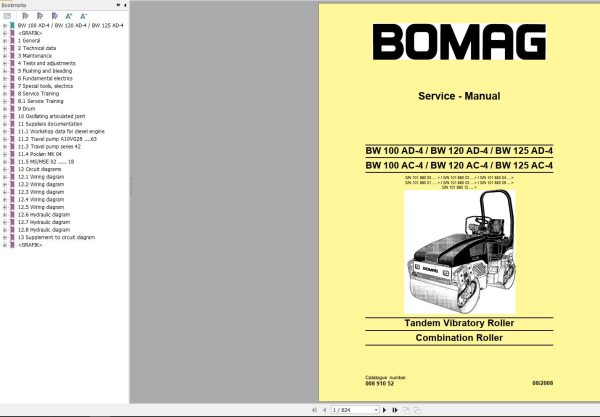Click the Service - Manual heading

pyautogui.click(x=459, y=96)
